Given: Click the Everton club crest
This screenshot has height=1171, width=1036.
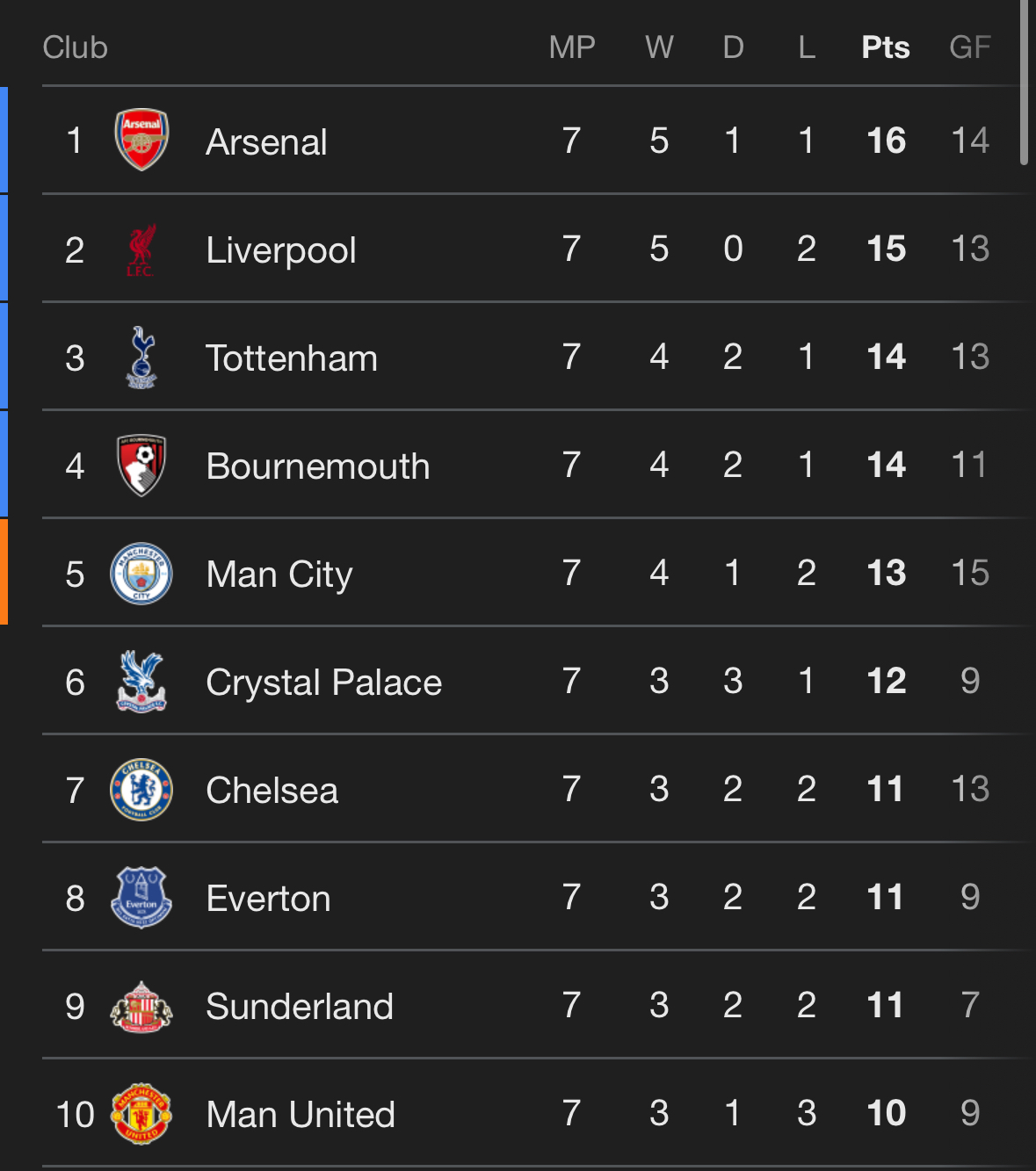Looking at the screenshot, I should click(141, 898).
